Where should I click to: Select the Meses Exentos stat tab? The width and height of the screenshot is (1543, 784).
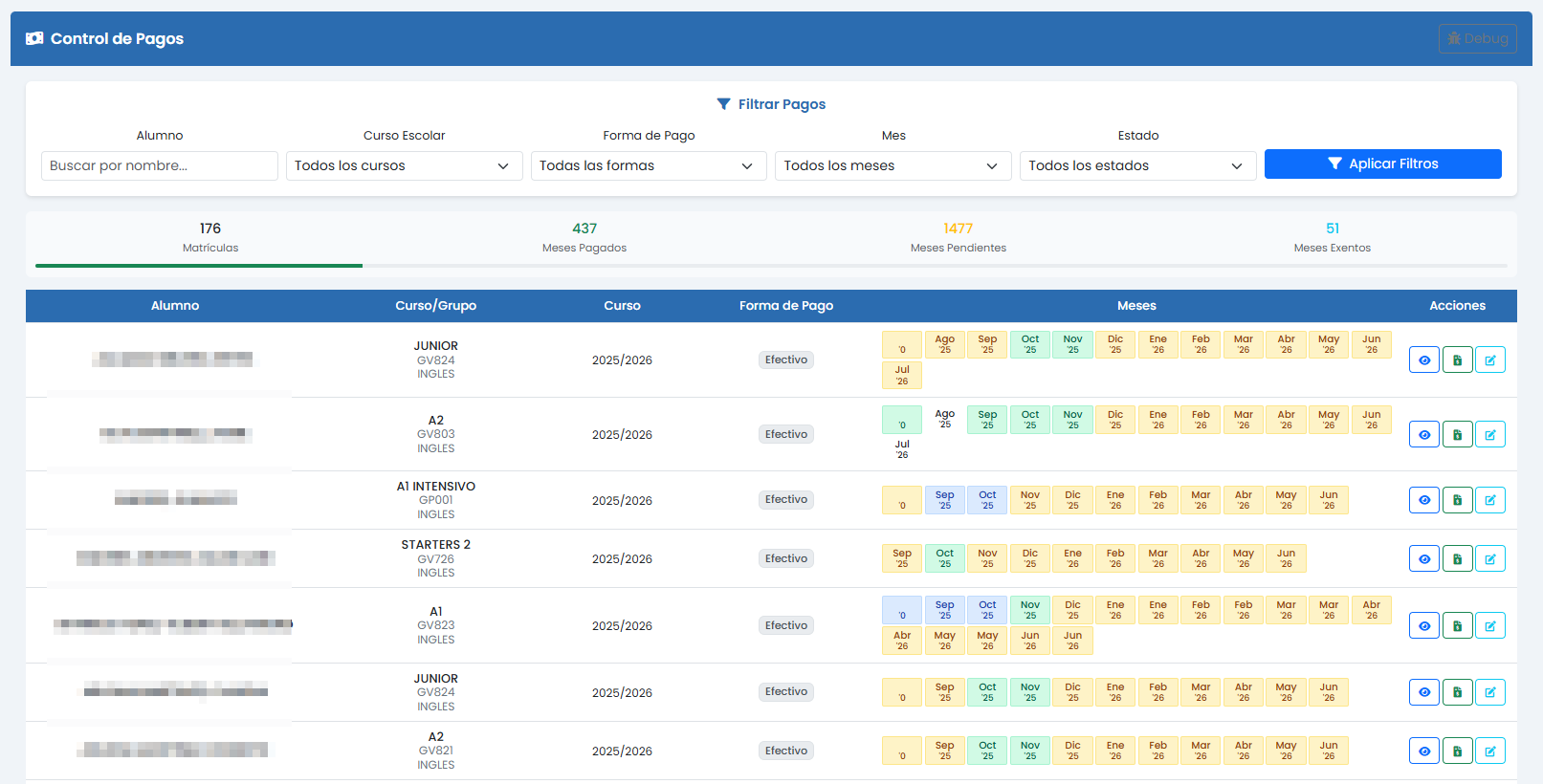point(1332,237)
